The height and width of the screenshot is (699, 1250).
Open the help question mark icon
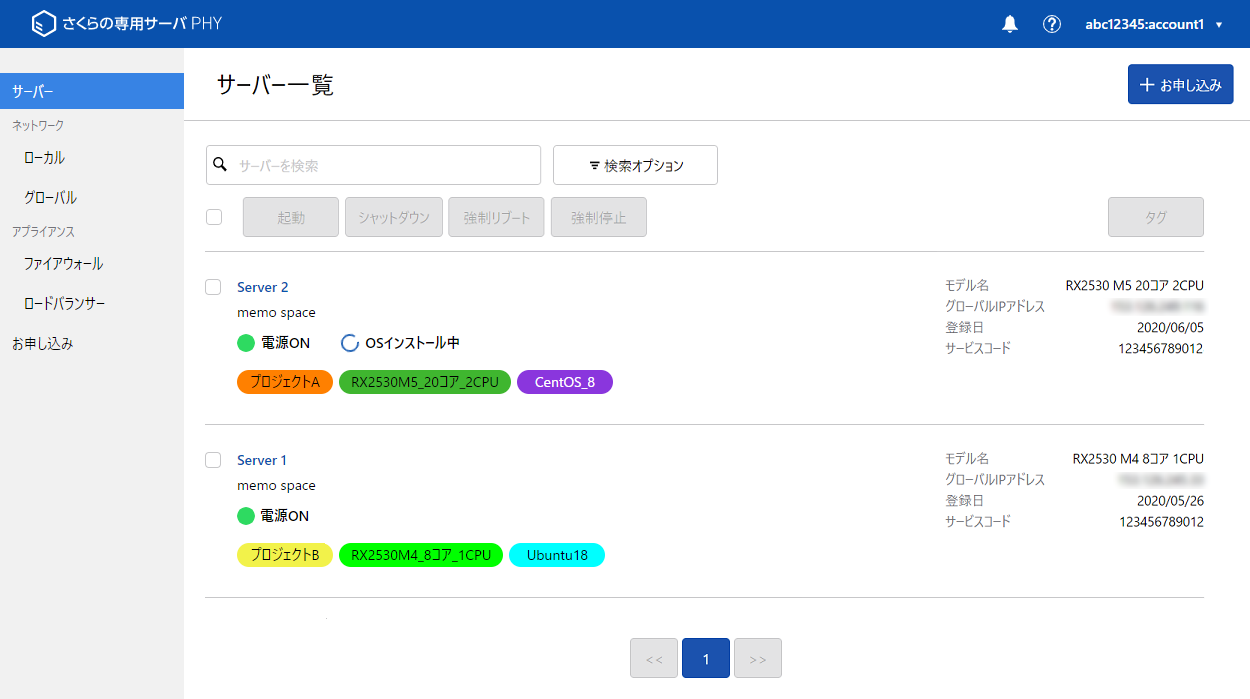tap(1051, 24)
